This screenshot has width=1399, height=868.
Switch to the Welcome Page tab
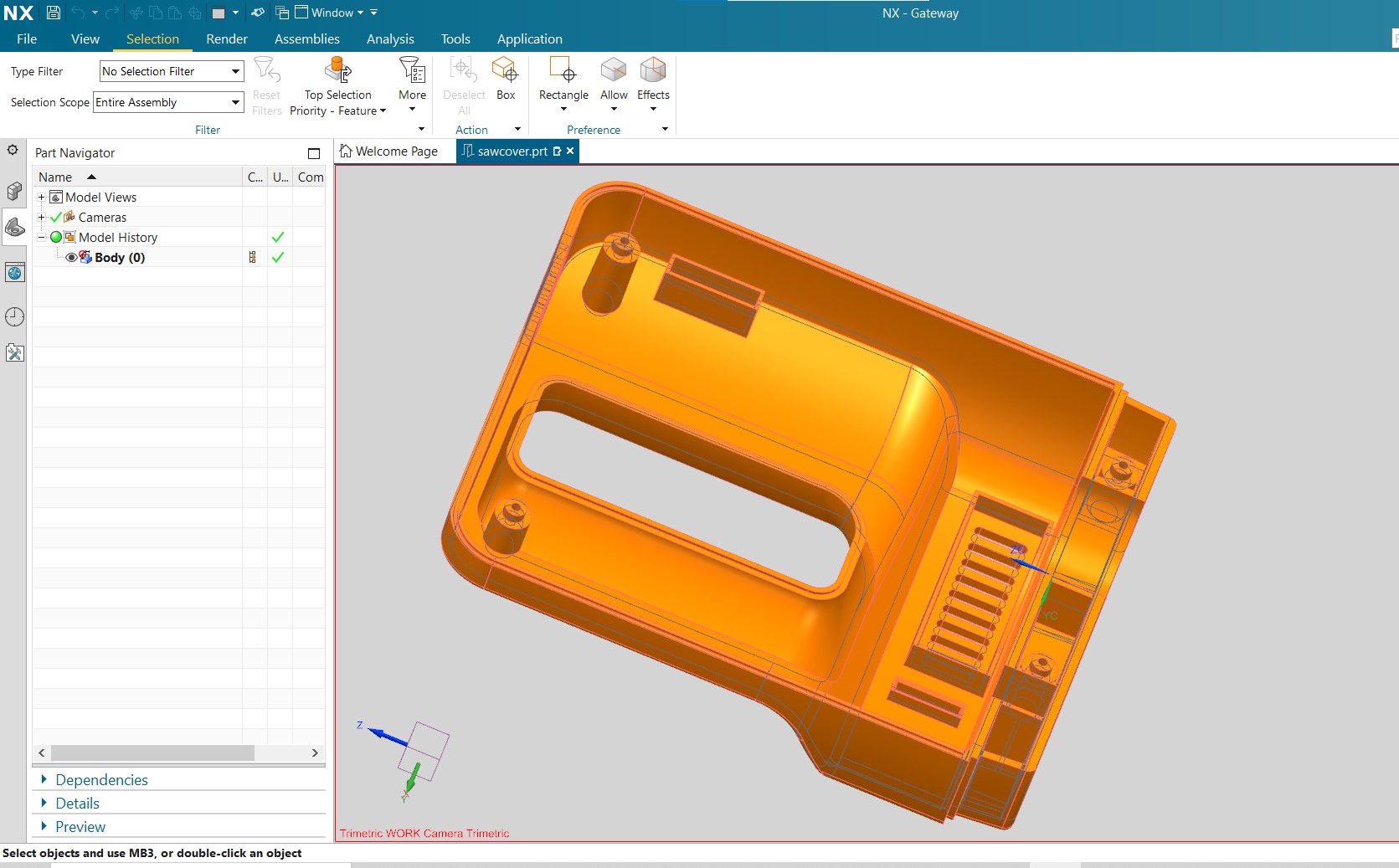[x=388, y=151]
